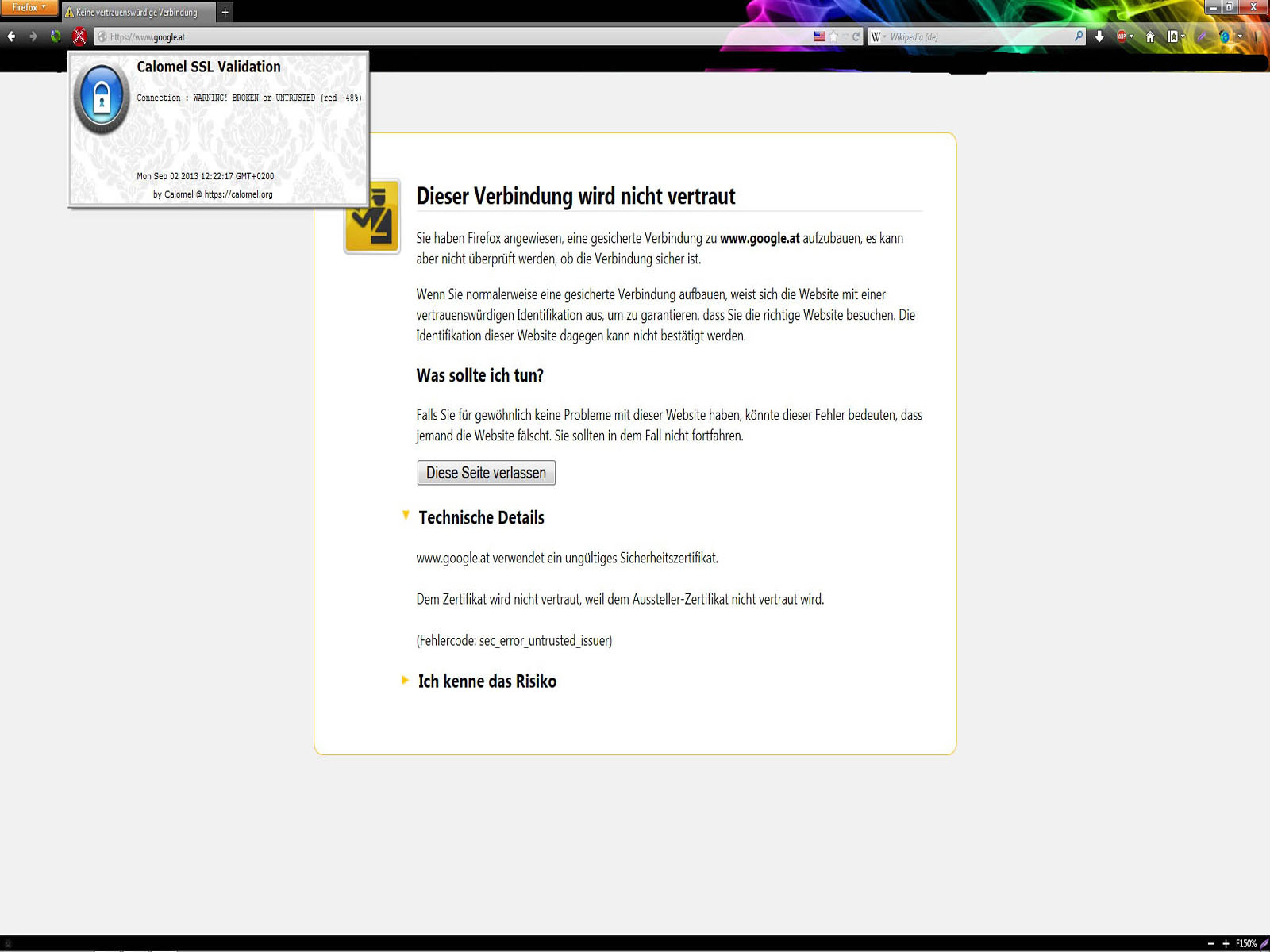This screenshot has width=1270, height=952.
Task: Restore down the Firefox window
Action: [1230, 7]
